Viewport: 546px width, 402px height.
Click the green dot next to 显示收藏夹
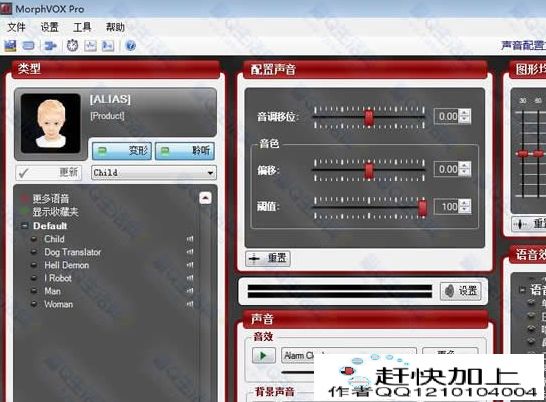tap(24, 211)
